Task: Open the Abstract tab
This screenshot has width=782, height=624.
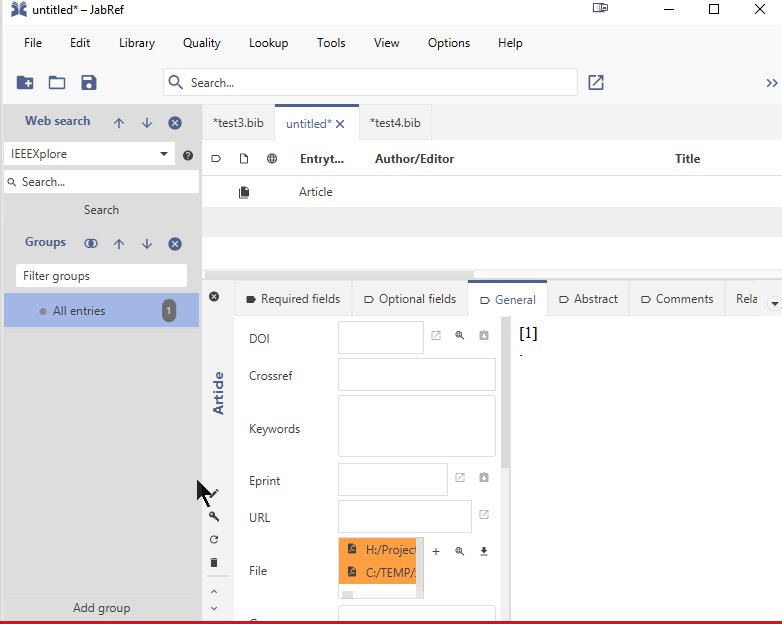Action: (588, 299)
